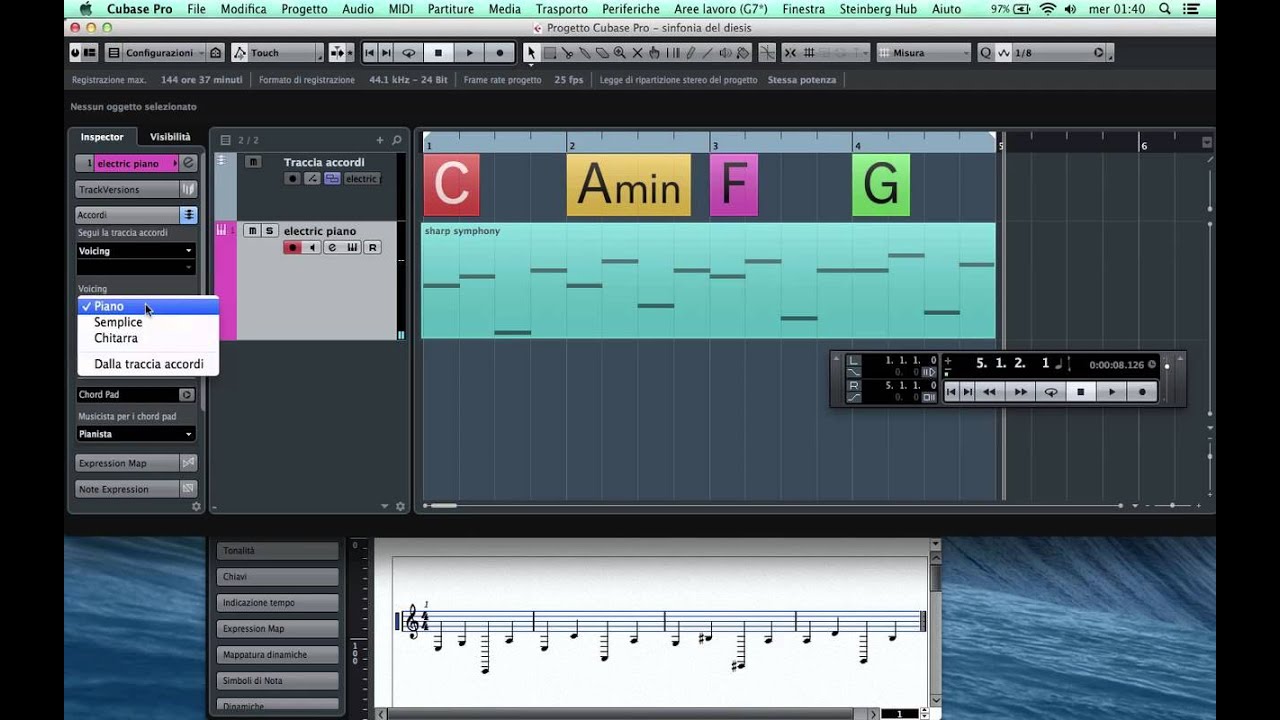
Task: Open Inspector settings gear icon
Action: [x=196, y=507]
